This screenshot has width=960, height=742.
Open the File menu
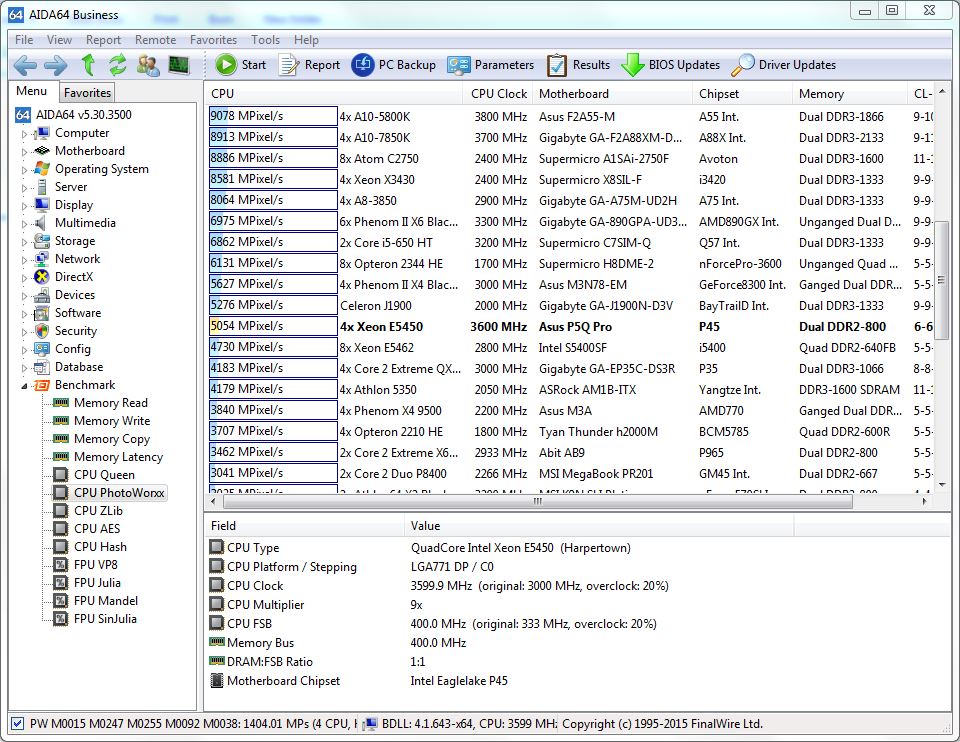click(24, 40)
